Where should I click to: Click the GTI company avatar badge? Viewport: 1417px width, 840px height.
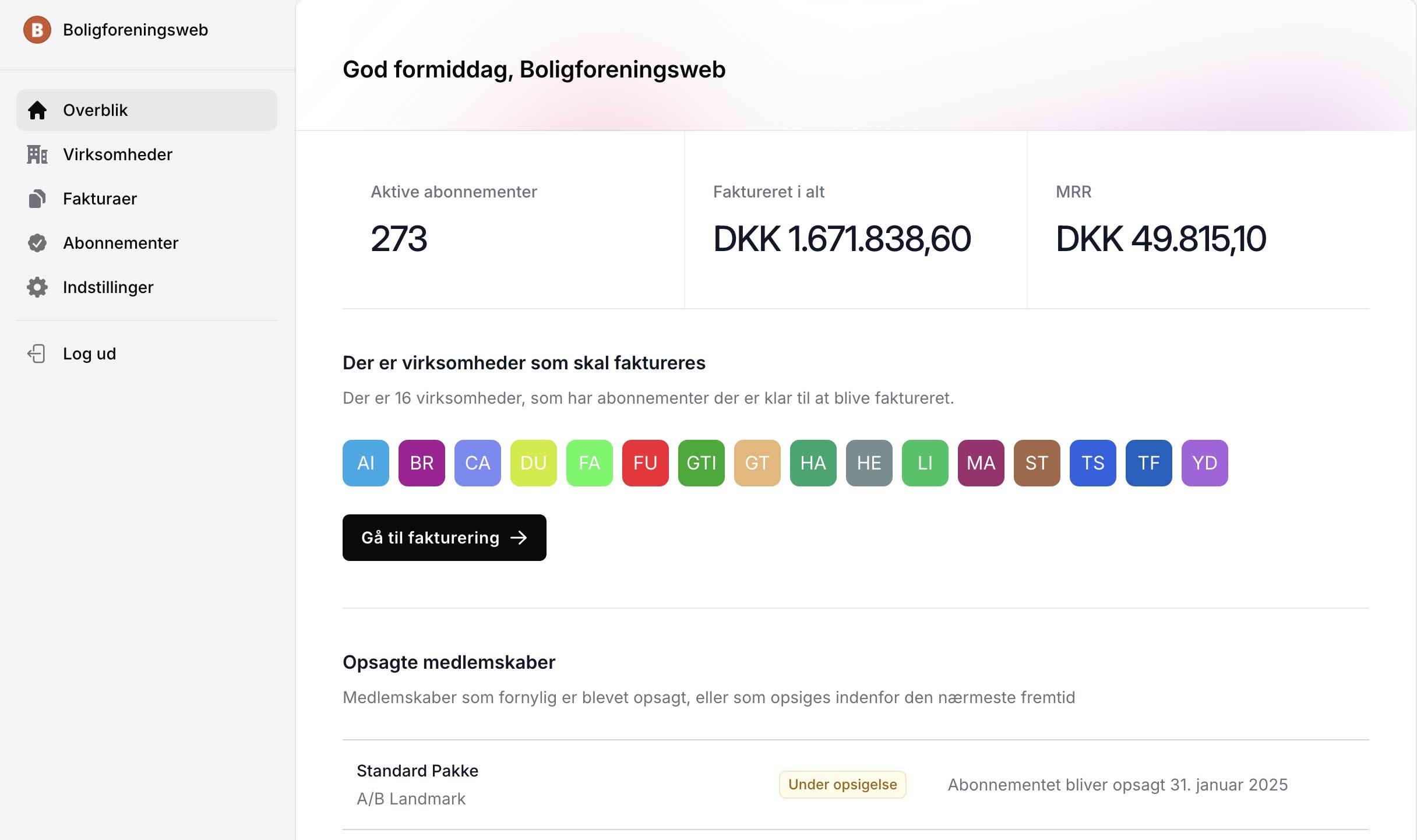(x=701, y=462)
